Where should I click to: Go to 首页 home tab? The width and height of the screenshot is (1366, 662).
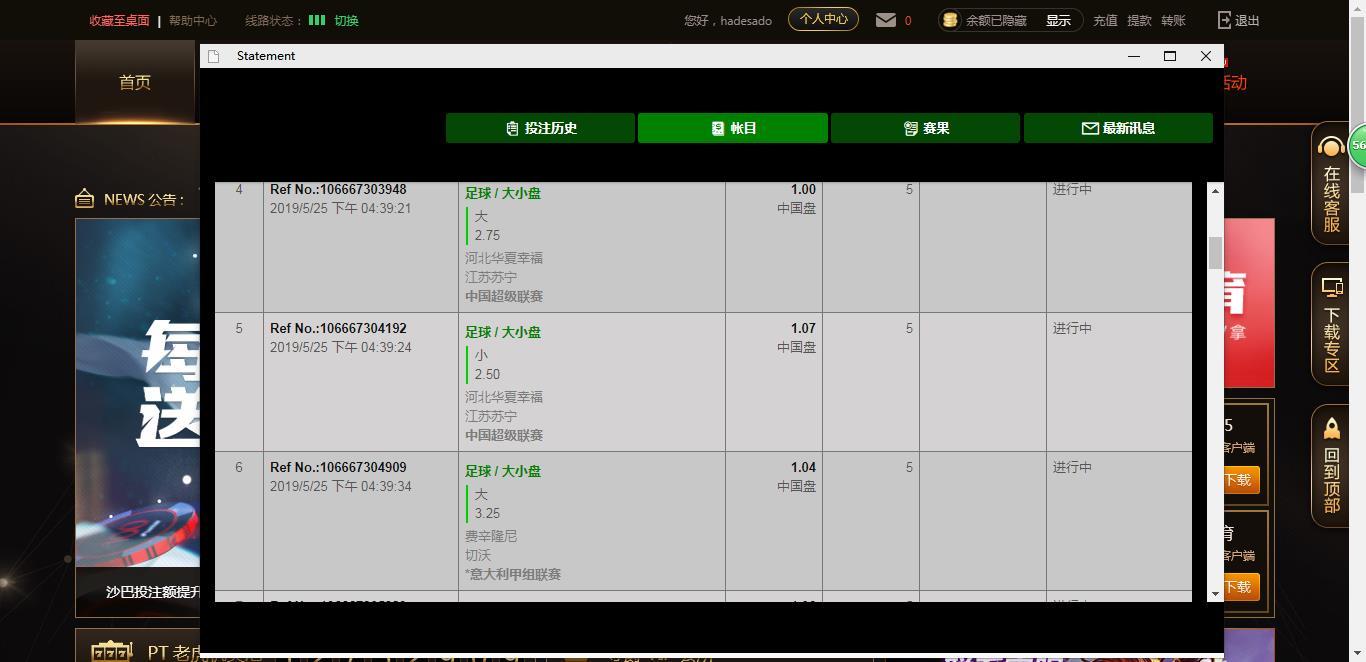click(135, 82)
